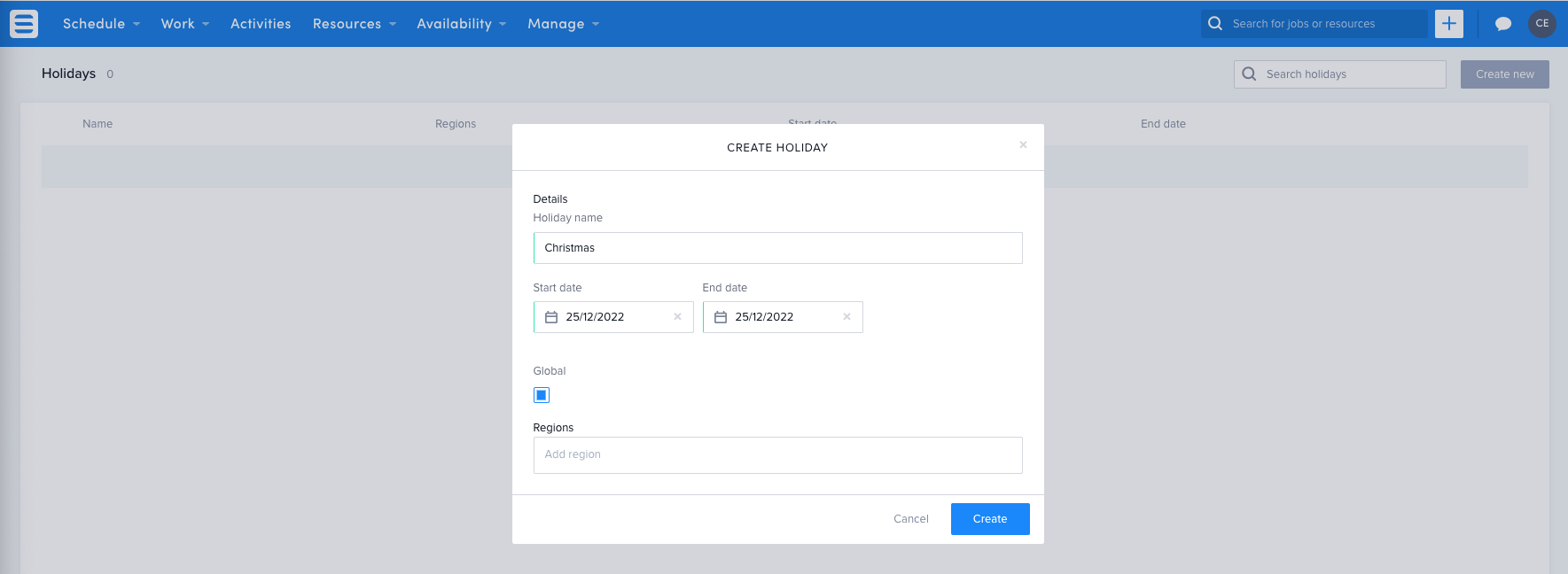Expand the Work dropdown menu

184,24
